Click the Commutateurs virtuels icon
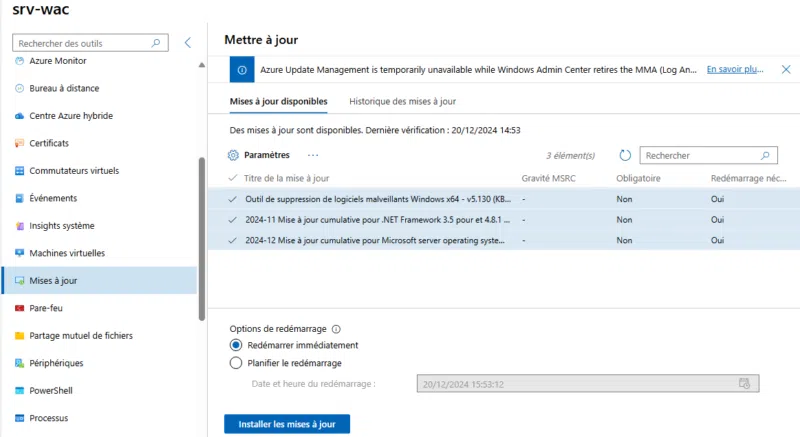800x437 pixels. (19, 171)
